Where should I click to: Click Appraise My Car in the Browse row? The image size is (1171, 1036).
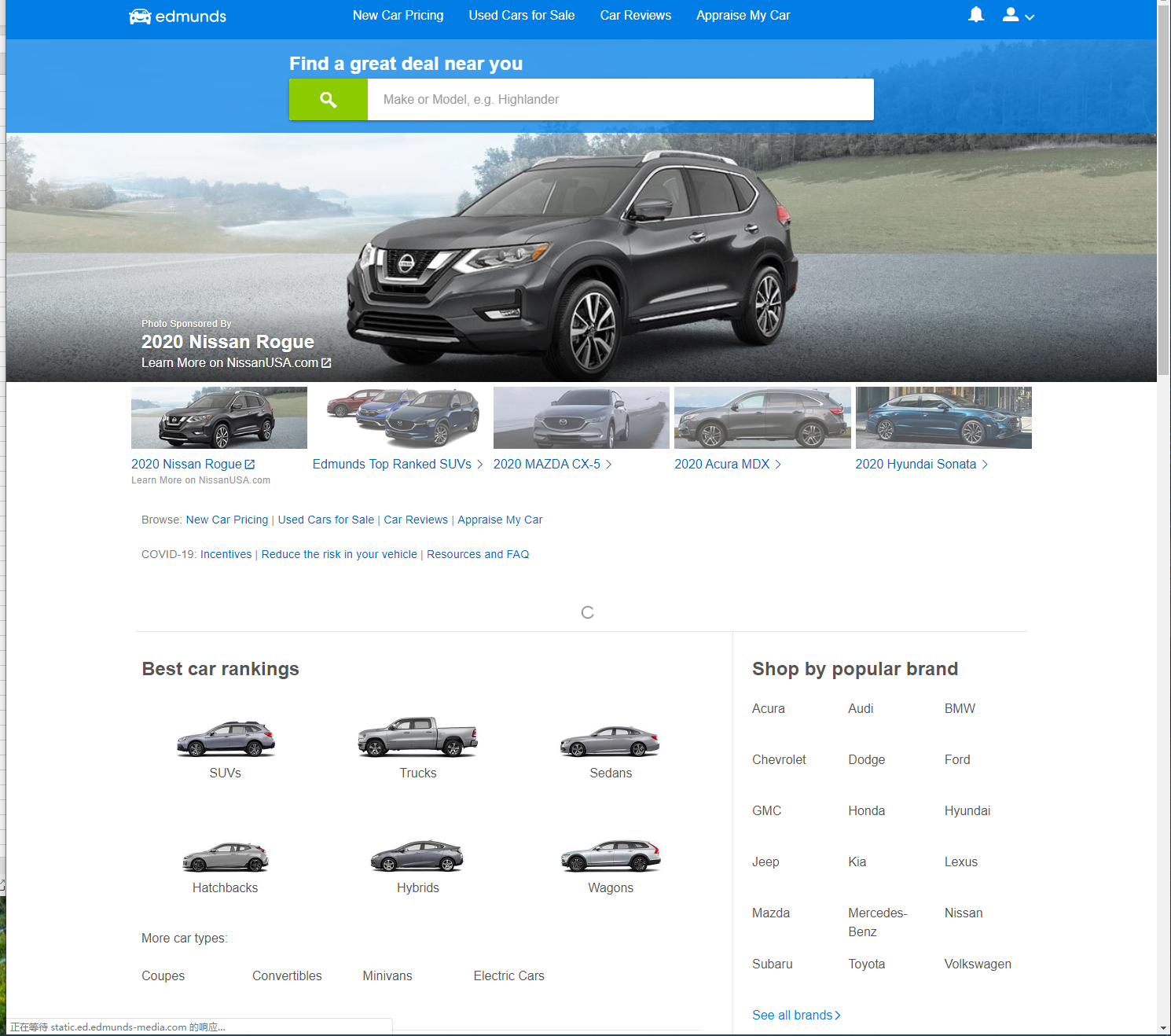click(500, 520)
